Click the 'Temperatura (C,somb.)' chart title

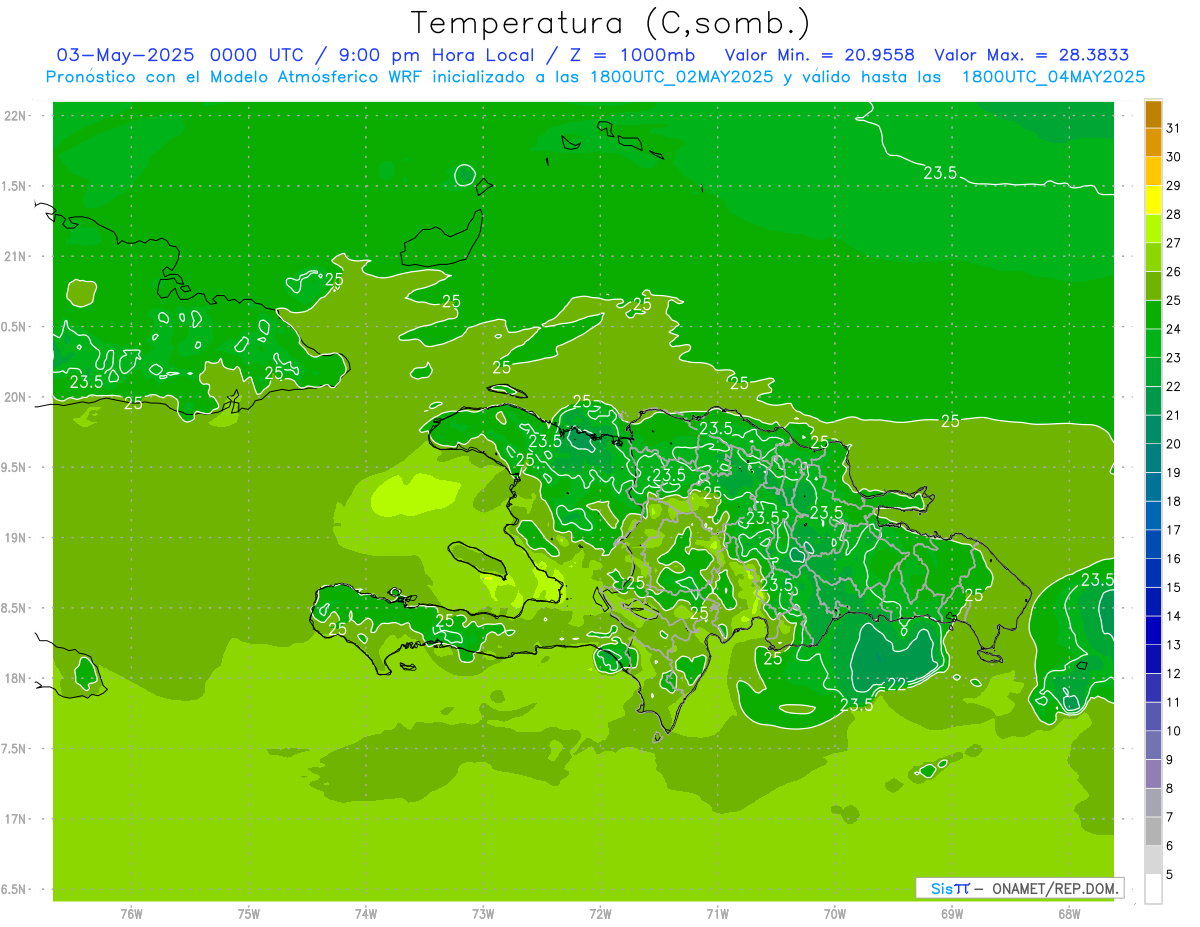[x=610, y=23]
